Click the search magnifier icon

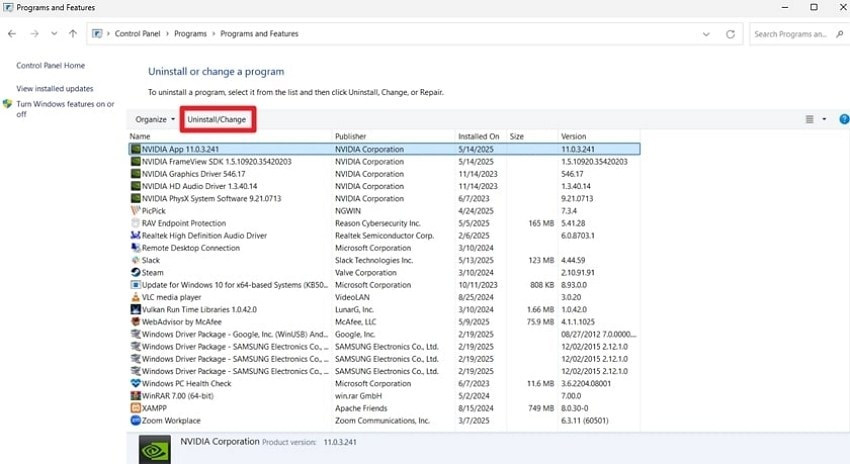(x=840, y=34)
